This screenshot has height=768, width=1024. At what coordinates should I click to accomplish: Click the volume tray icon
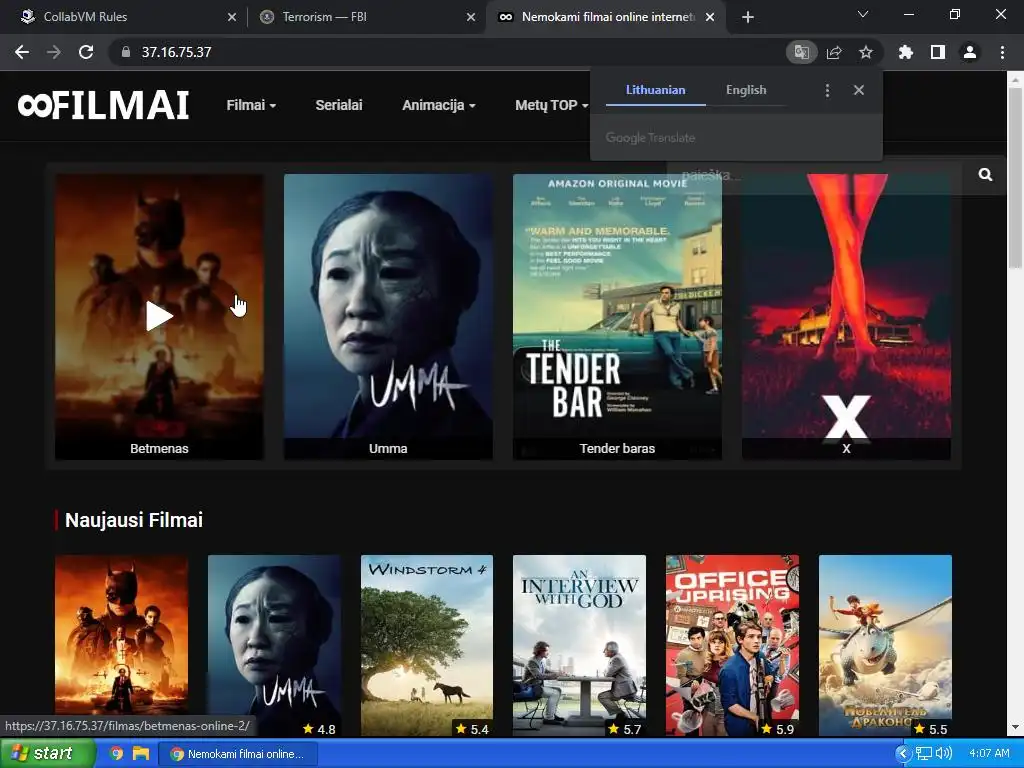(943, 754)
